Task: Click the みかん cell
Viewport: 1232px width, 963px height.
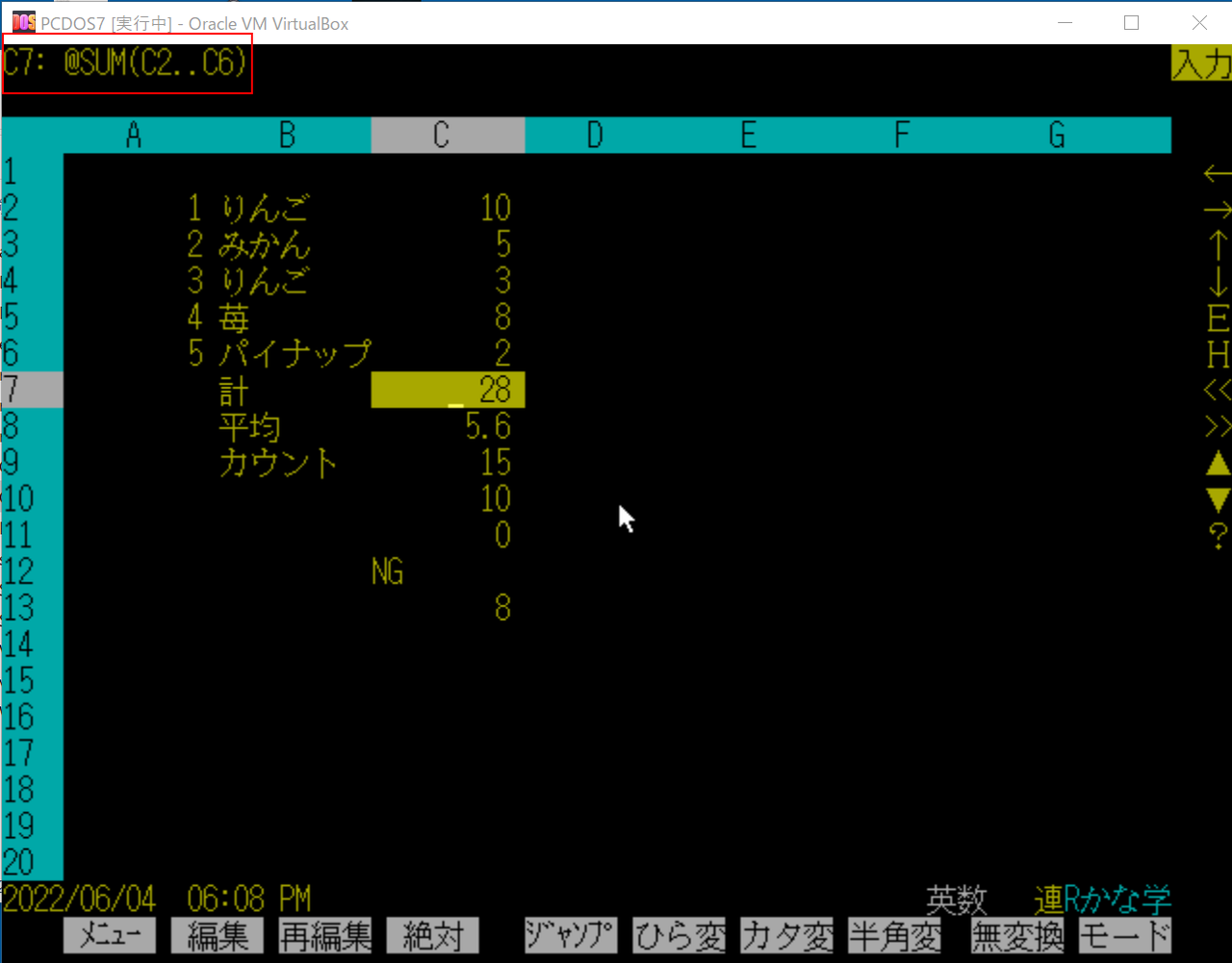Action: pos(265,245)
